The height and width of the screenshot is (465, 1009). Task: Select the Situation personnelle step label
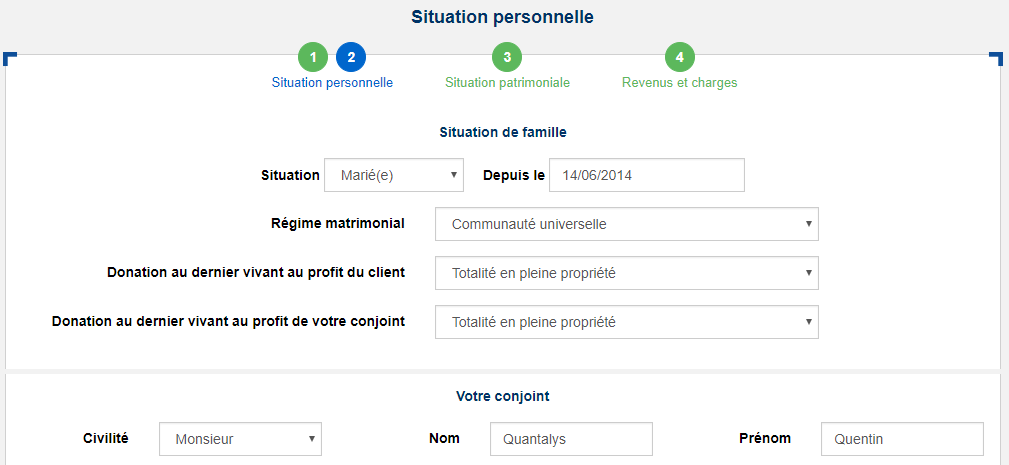tap(332, 83)
